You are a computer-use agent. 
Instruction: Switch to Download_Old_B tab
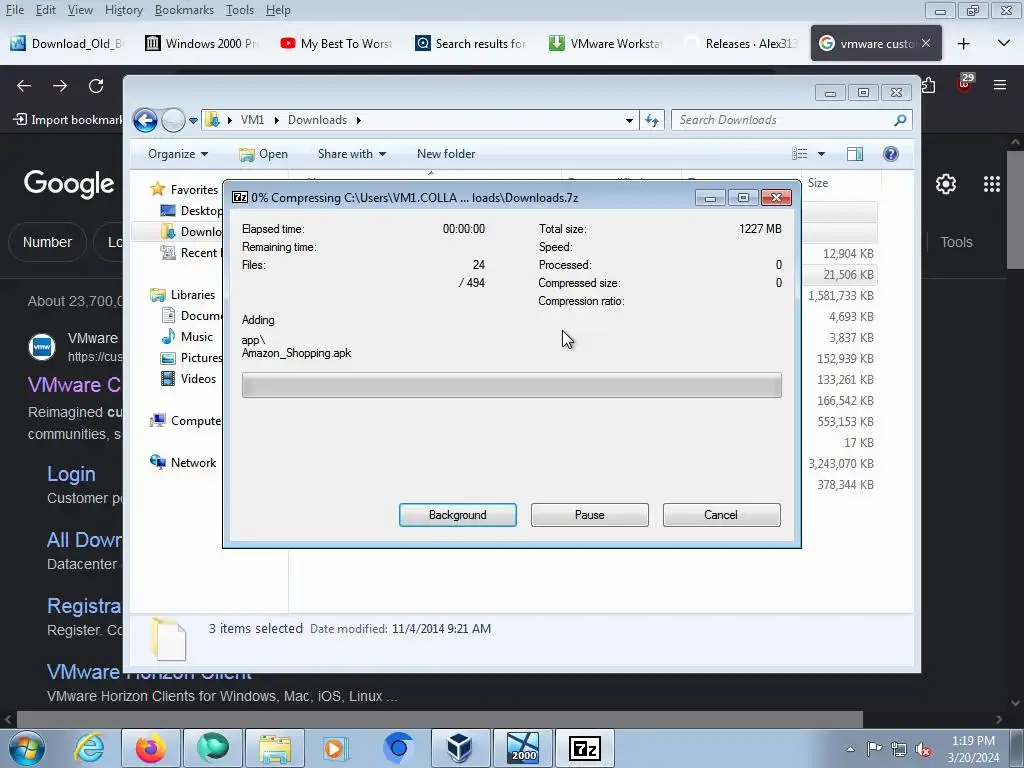pos(67,43)
